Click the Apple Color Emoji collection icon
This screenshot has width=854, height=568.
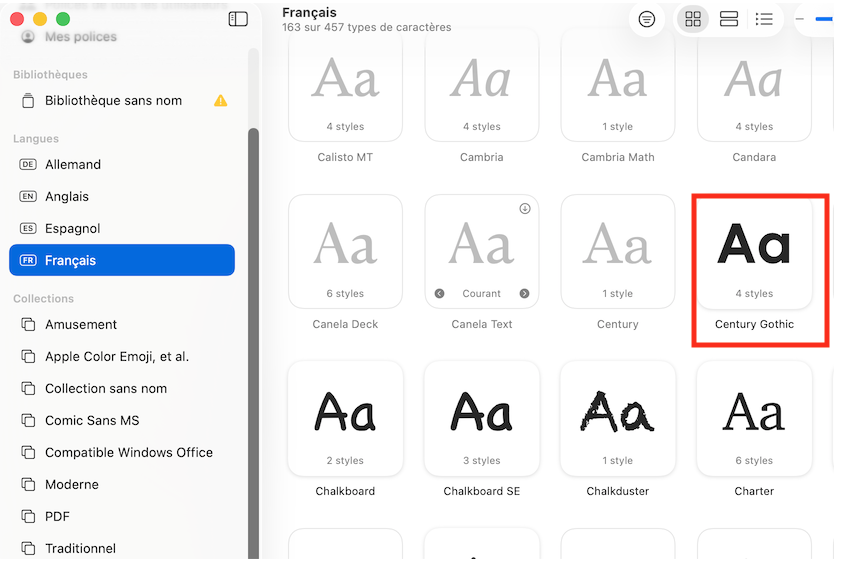[x=28, y=357]
